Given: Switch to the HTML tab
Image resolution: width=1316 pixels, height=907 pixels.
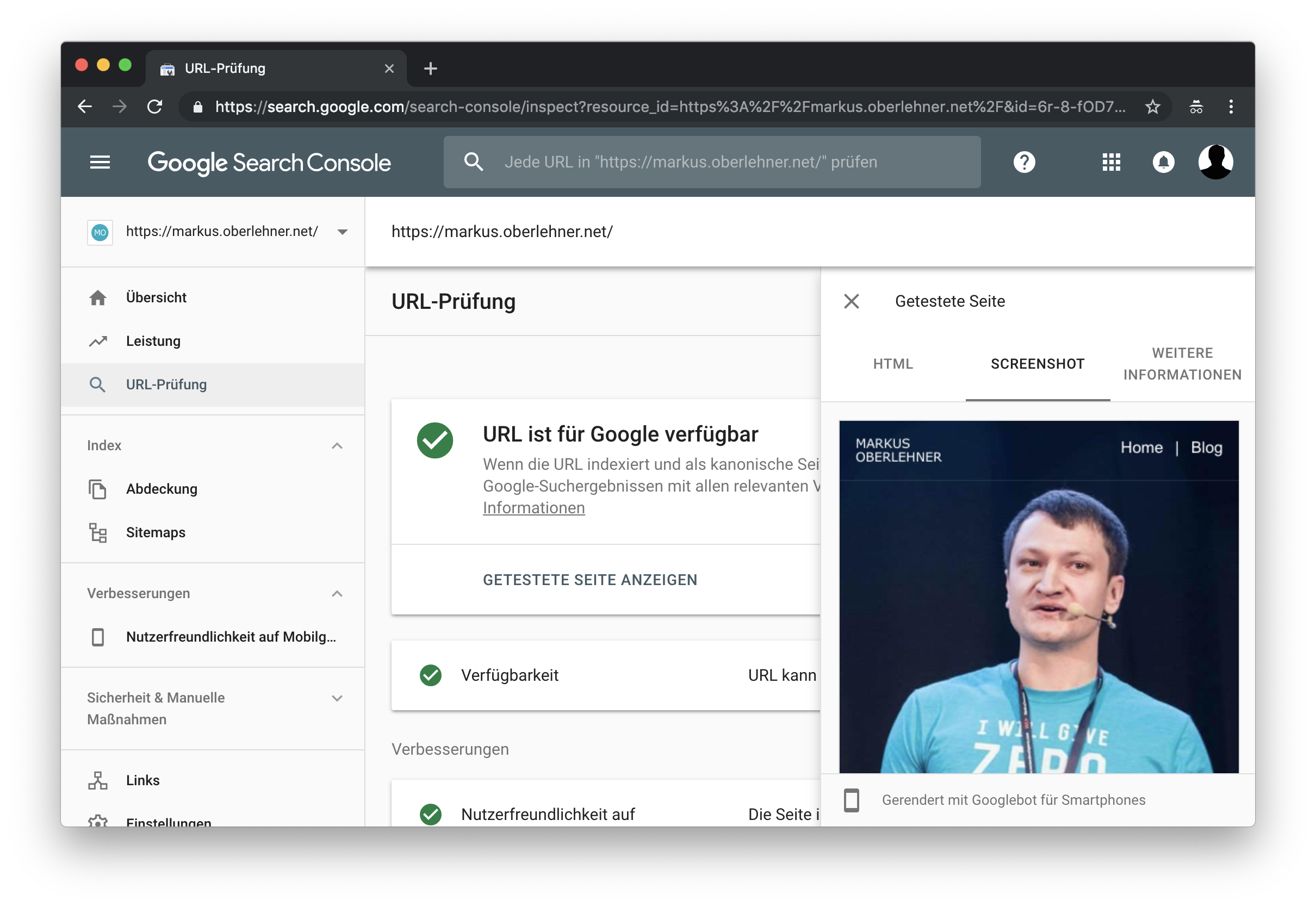Looking at the screenshot, I should pyautogui.click(x=893, y=364).
